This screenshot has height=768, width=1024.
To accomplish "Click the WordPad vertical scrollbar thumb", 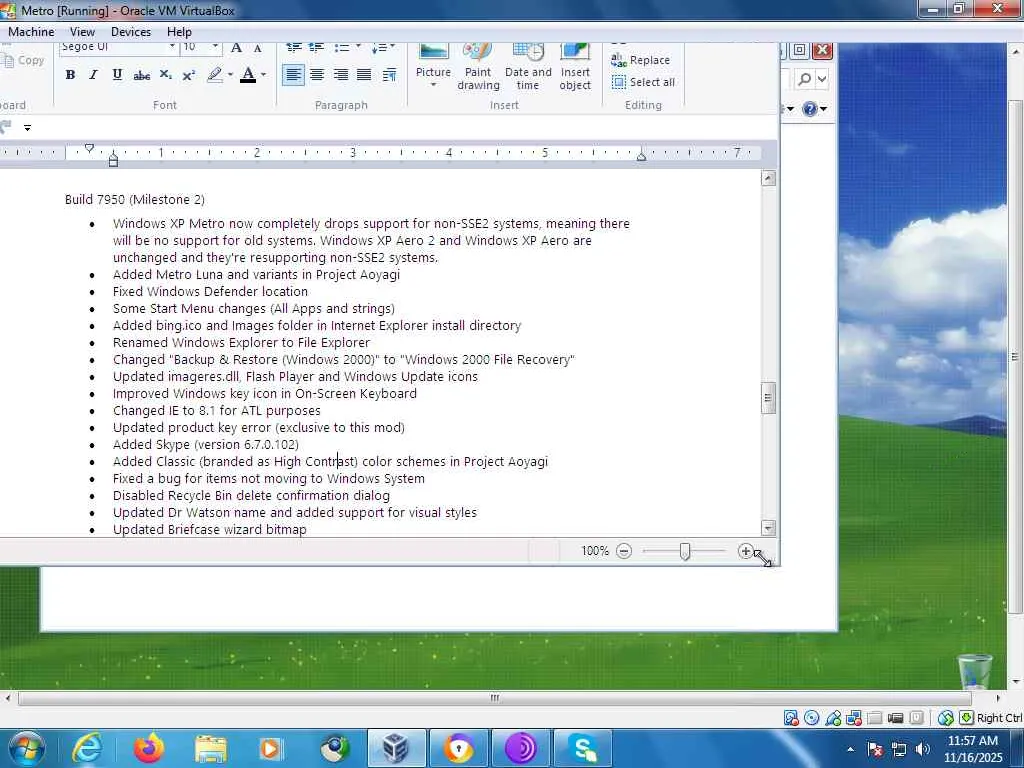I will [769, 398].
